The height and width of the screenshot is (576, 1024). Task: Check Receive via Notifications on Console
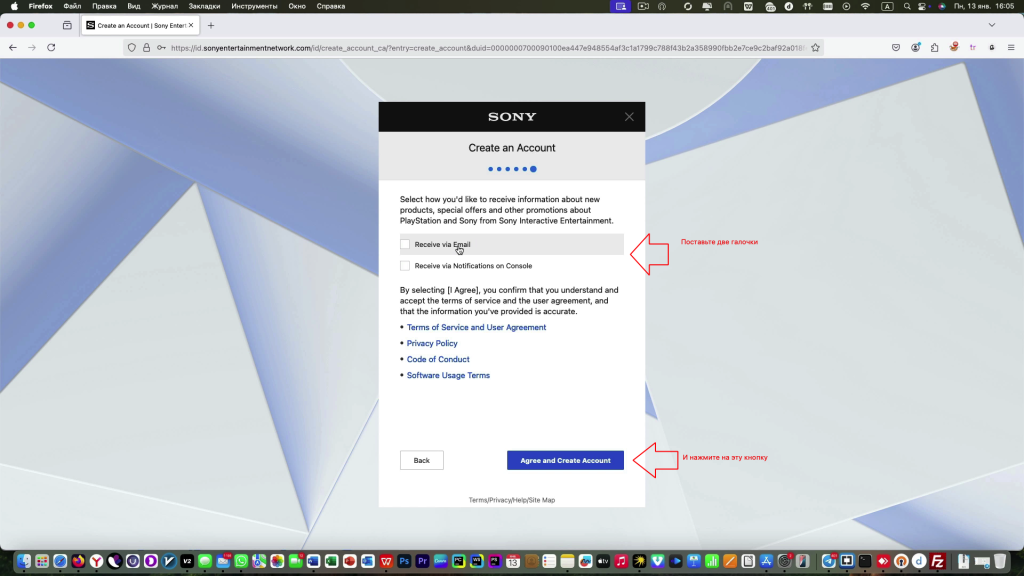coord(405,266)
